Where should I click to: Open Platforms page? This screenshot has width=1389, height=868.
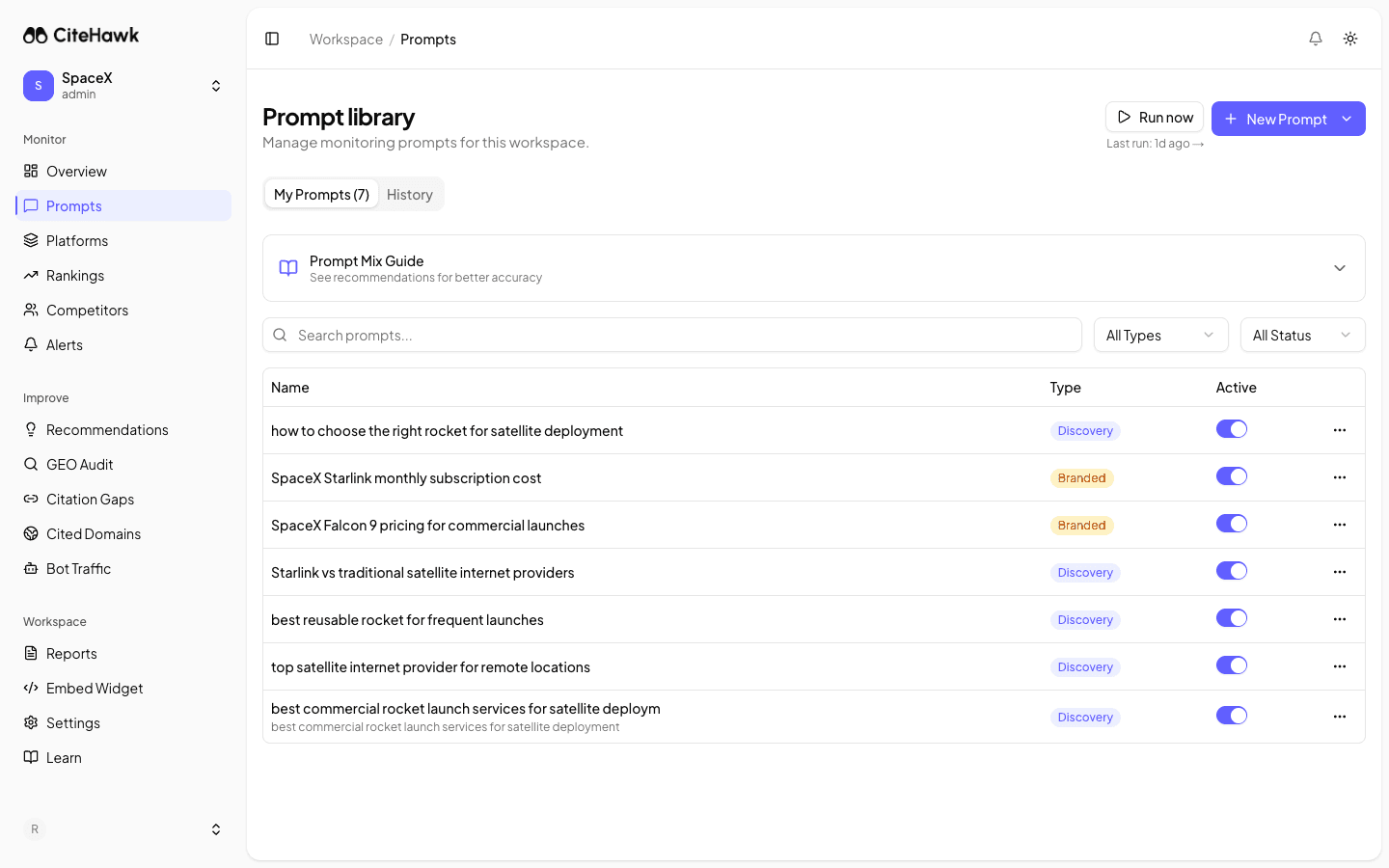coord(123,240)
